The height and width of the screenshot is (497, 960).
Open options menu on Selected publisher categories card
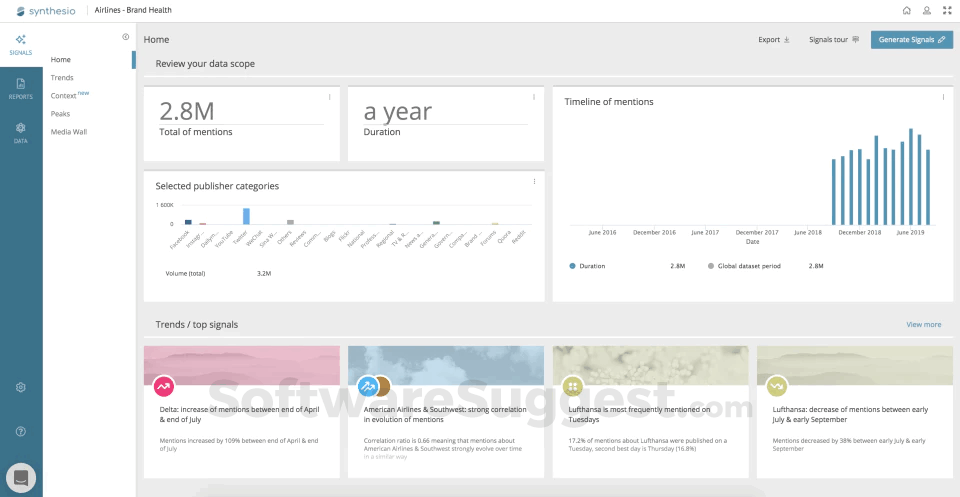pos(535,181)
